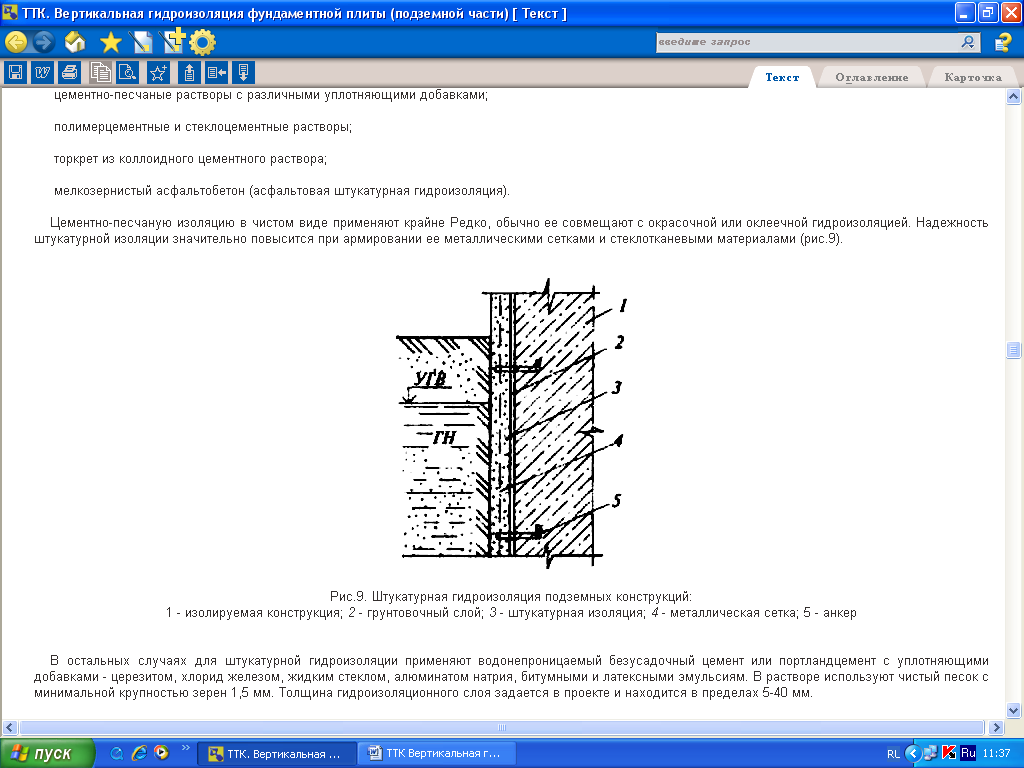
Task: Print the document with the printer icon
Action: point(69,72)
